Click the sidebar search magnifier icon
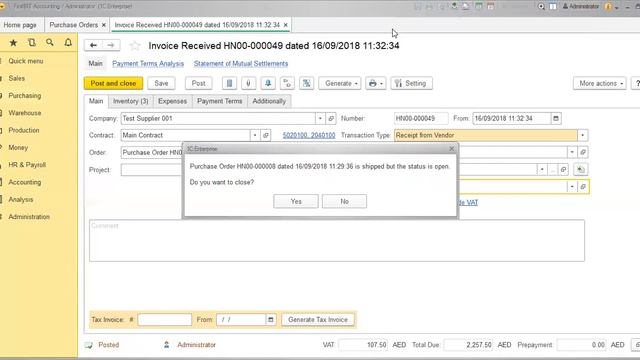This screenshot has height=360, width=640. click(50, 42)
